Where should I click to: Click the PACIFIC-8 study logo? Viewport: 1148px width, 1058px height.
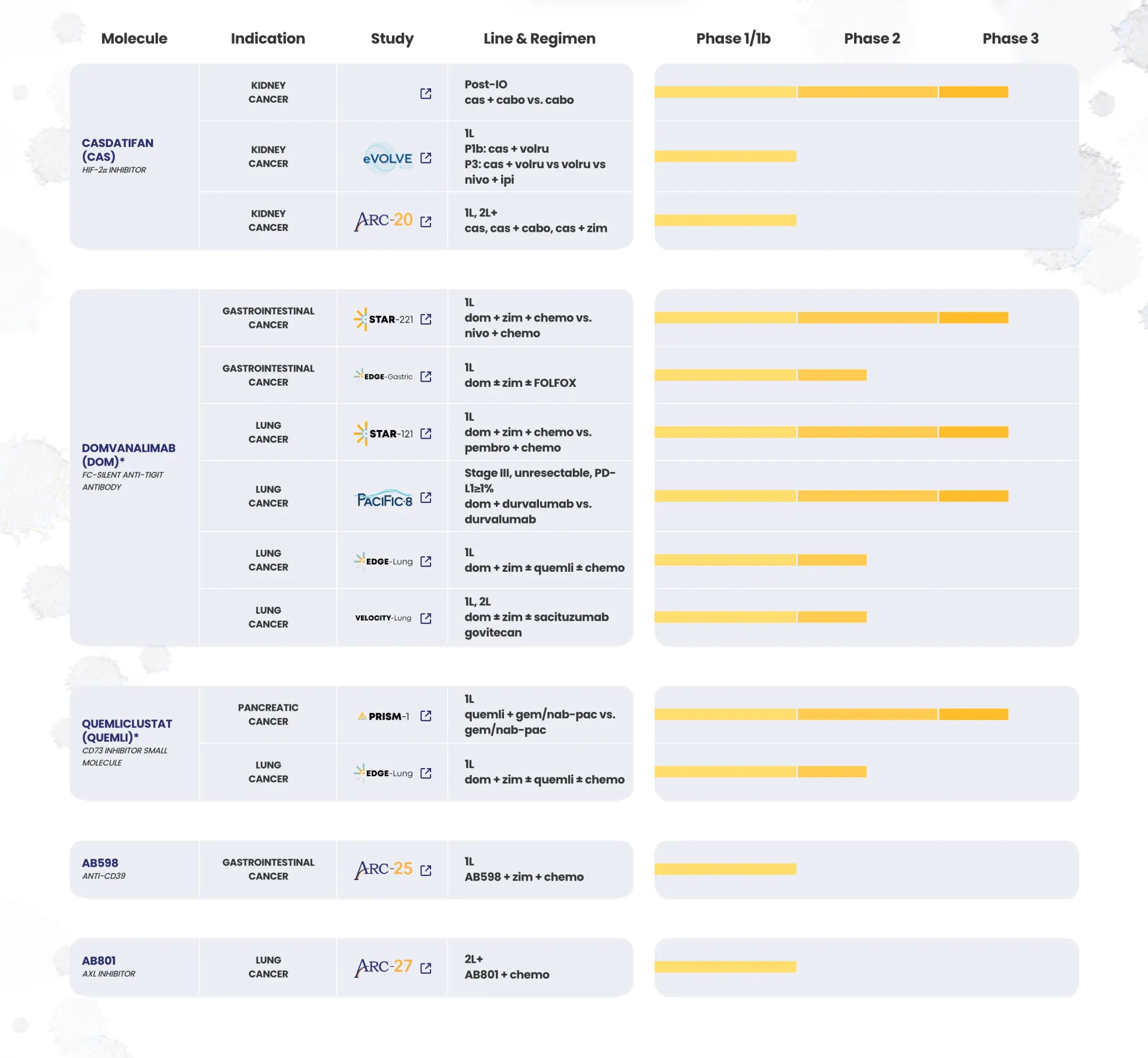tap(385, 499)
